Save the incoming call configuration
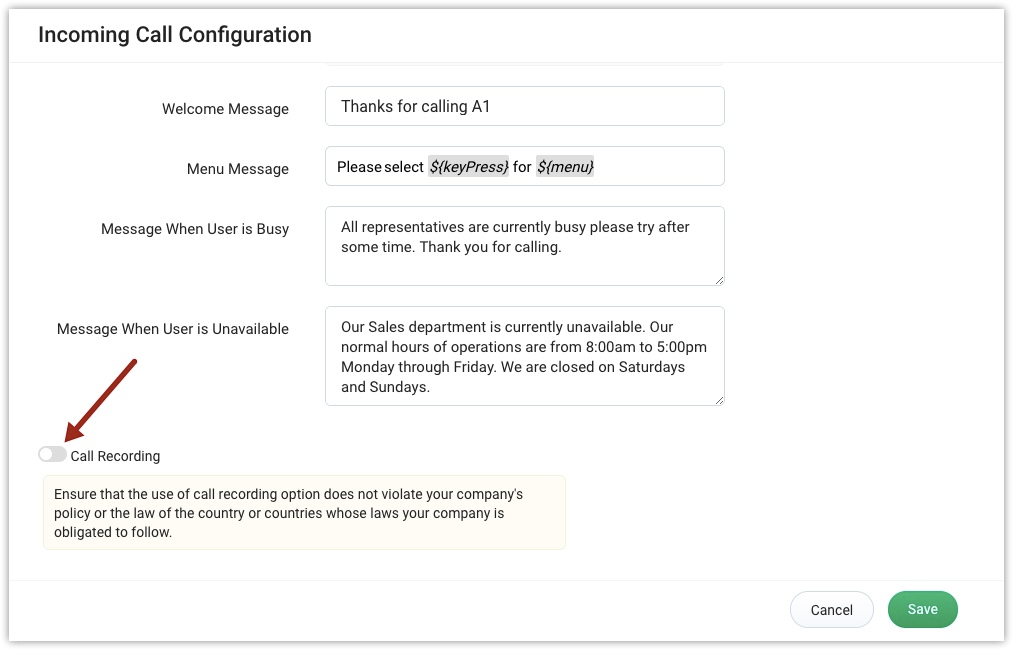1013x650 pixels. point(922,609)
